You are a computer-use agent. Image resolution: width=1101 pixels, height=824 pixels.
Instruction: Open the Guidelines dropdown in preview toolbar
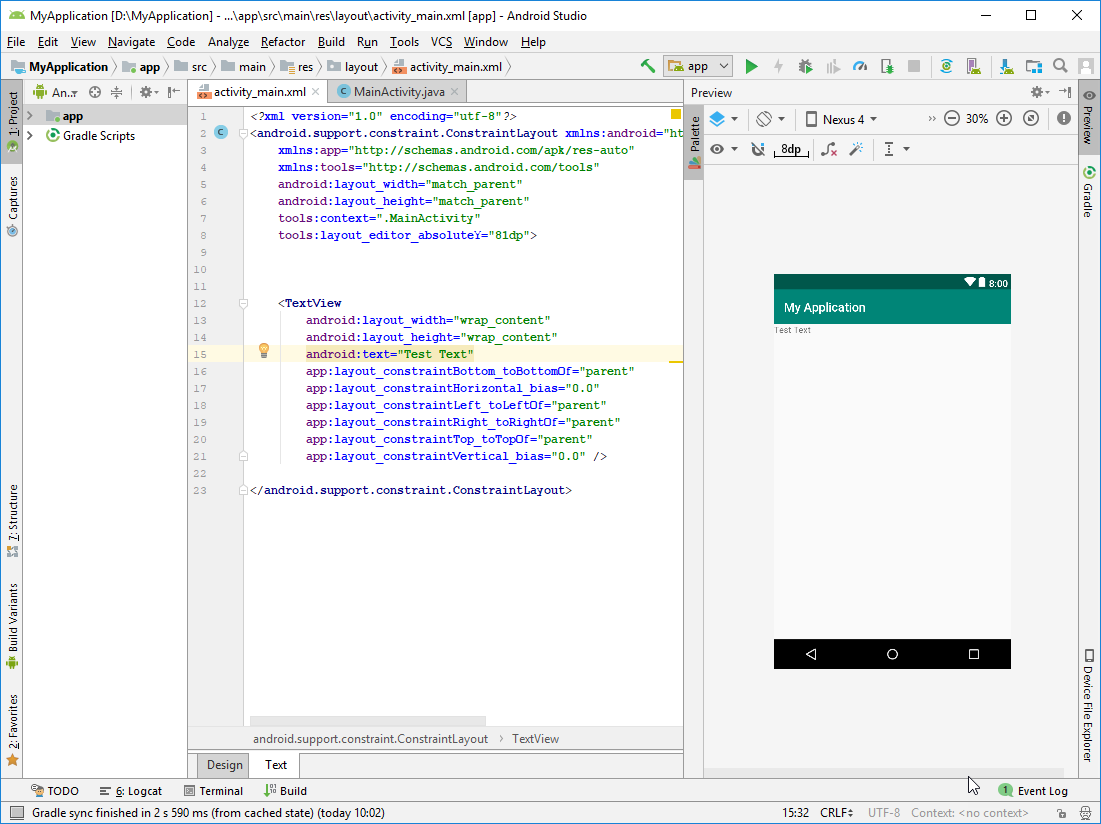895,149
